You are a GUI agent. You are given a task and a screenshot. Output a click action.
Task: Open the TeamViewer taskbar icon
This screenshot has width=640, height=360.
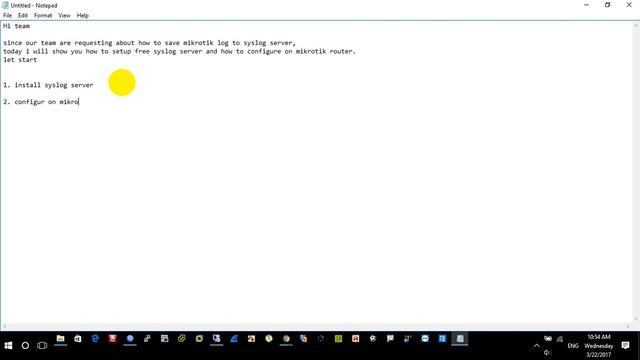[x=425, y=339]
